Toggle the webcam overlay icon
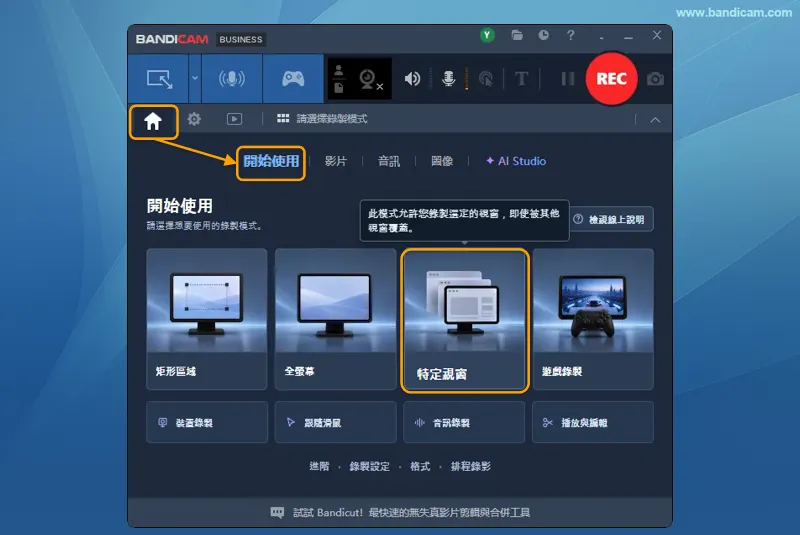This screenshot has width=800, height=535. pyautogui.click(x=370, y=79)
